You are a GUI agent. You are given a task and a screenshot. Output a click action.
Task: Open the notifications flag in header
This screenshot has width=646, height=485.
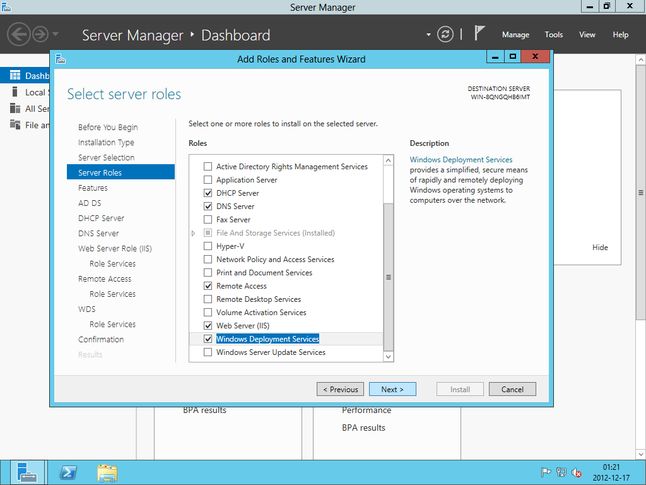(x=479, y=33)
